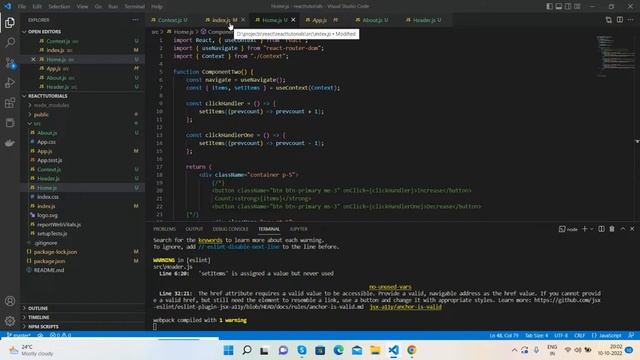Screen dimensions: 640x360
Task: Close Home.js in Open Editors list
Action: pos(33,59)
